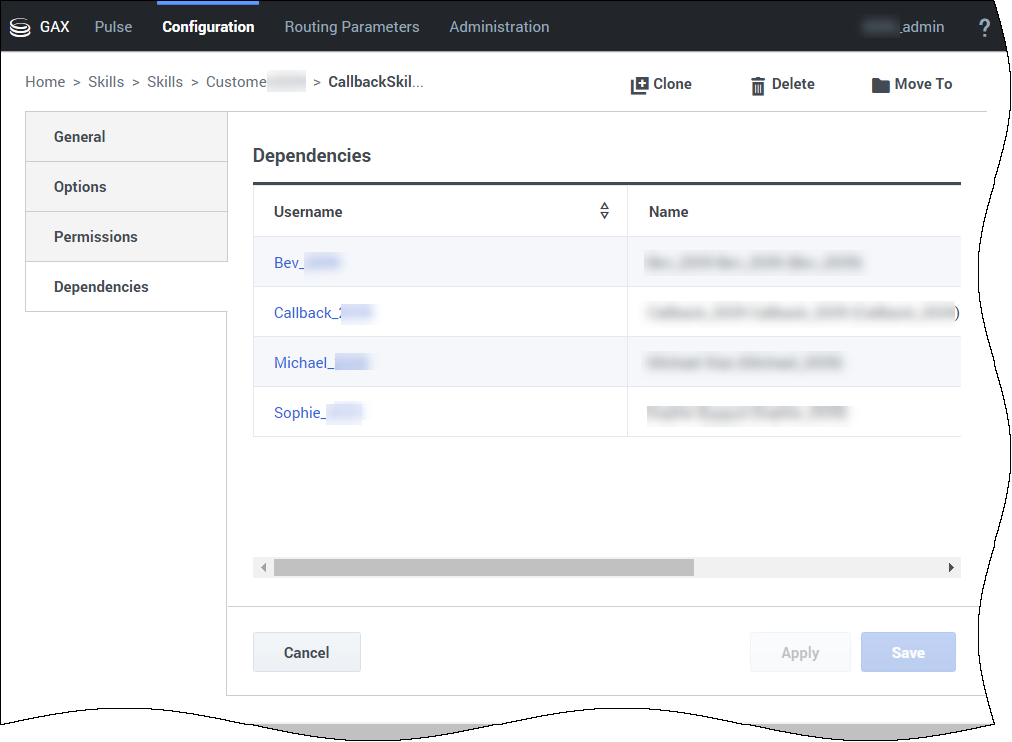Click the Delete trash can icon
This screenshot has width=1012, height=742.
click(x=758, y=85)
